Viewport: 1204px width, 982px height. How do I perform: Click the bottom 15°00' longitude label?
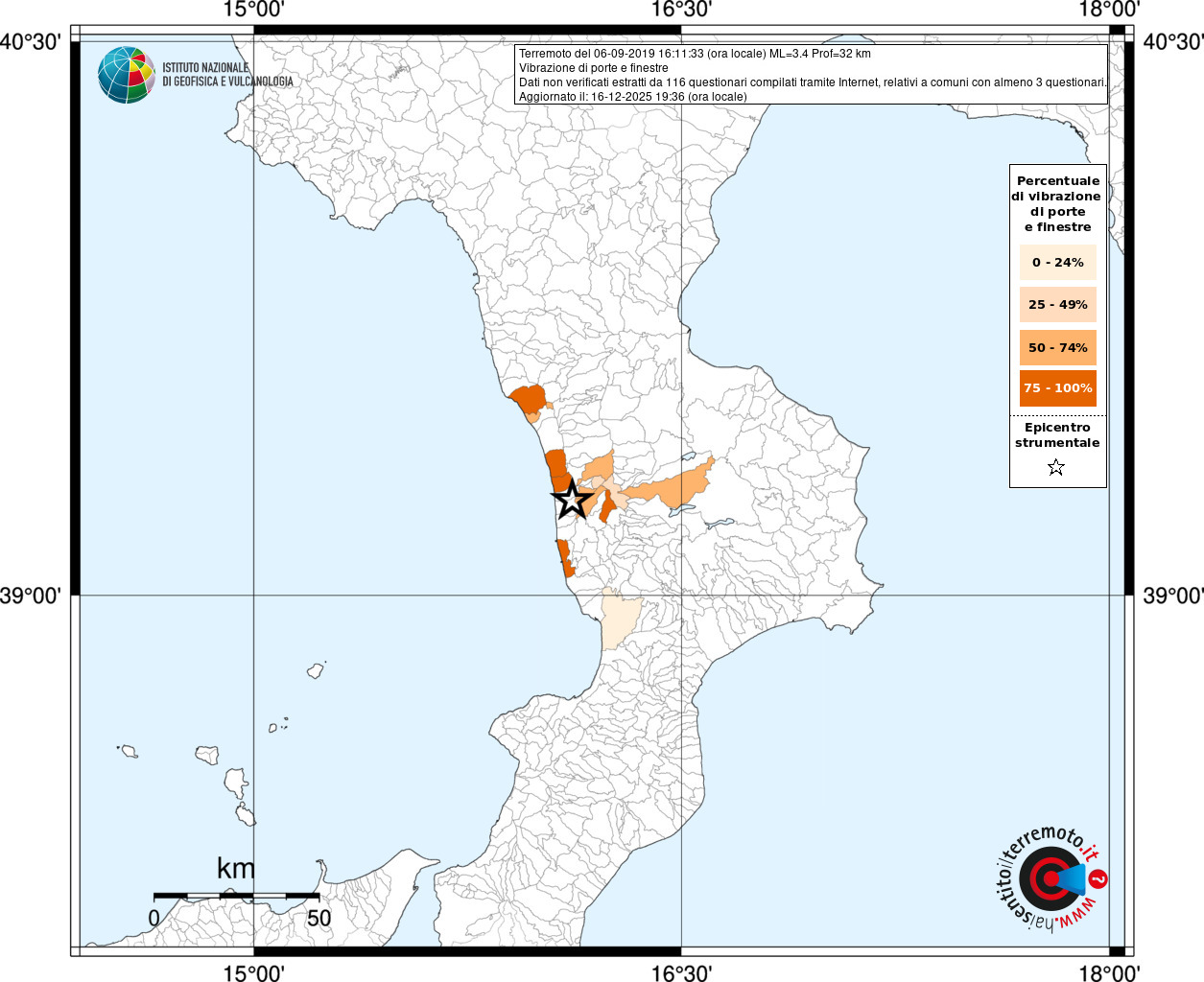pos(253,972)
